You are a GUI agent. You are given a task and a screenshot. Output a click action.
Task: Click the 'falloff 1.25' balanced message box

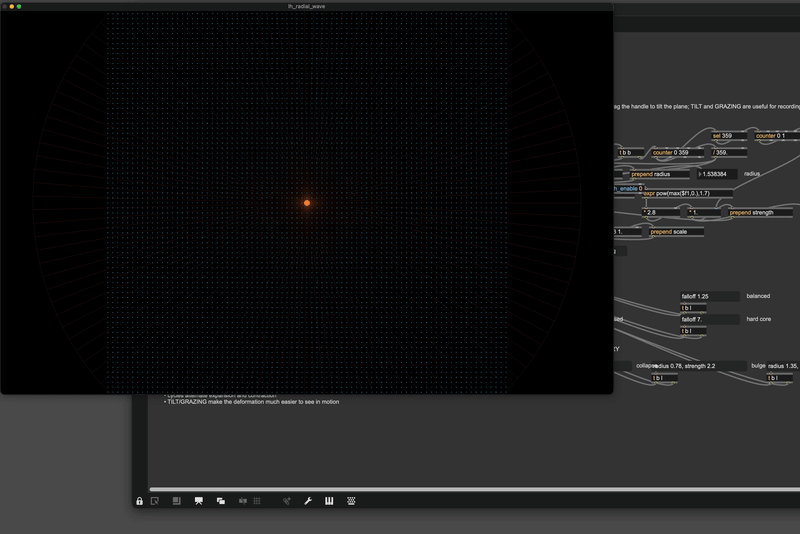pos(710,296)
